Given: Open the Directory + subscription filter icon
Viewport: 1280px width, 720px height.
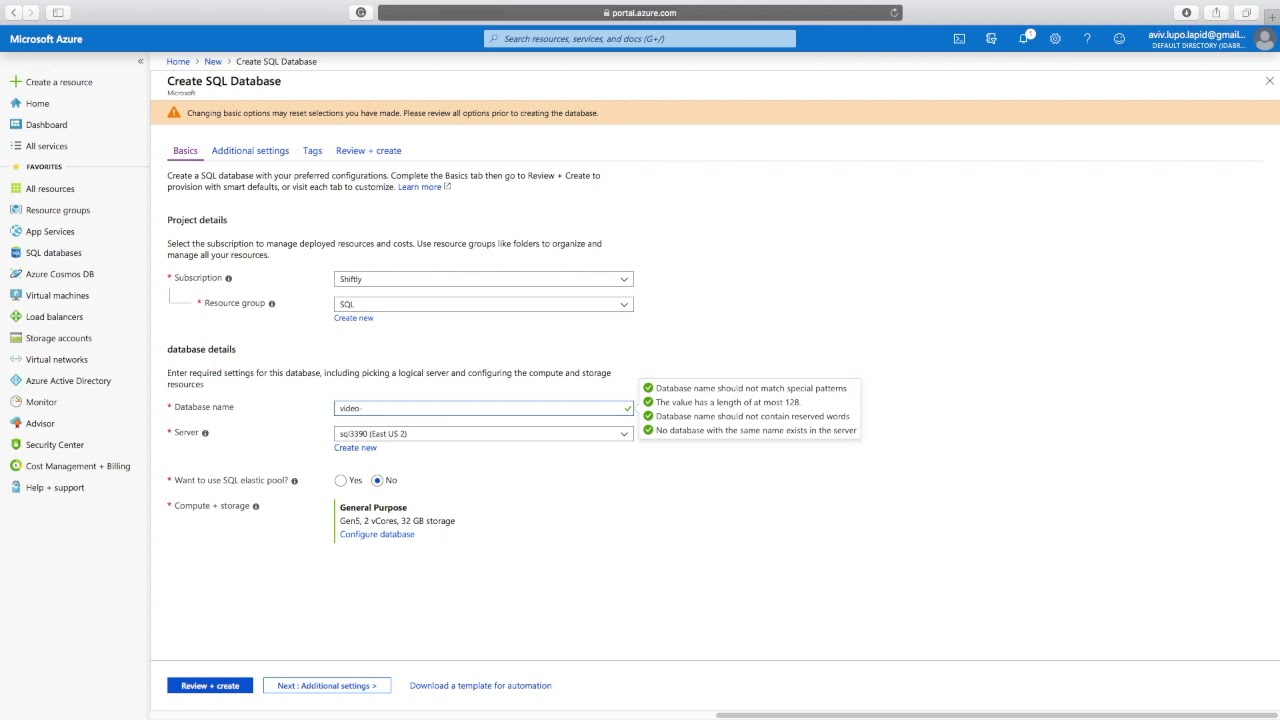Looking at the screenshot, I should pos(991,39).
